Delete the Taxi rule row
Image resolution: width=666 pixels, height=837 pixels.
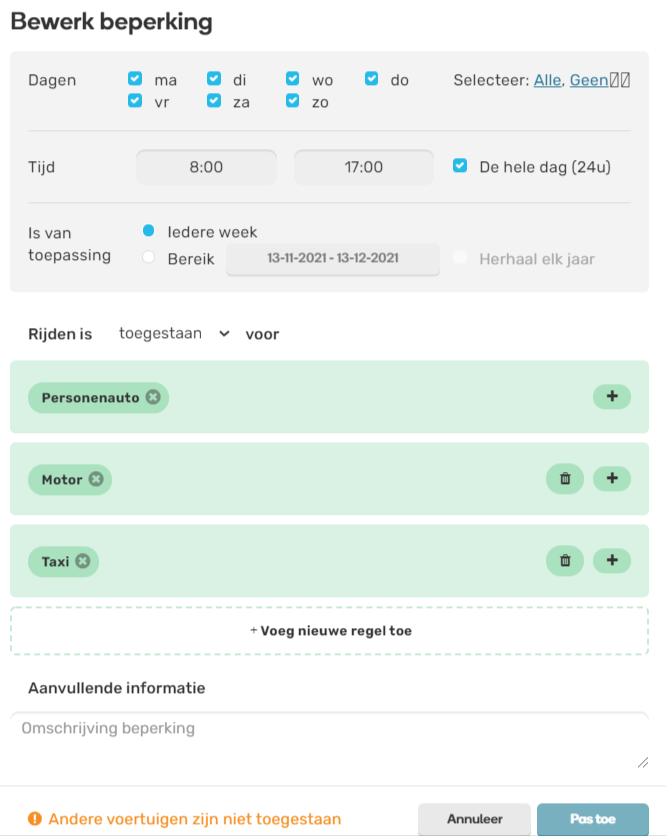click(x=565, y=560)
